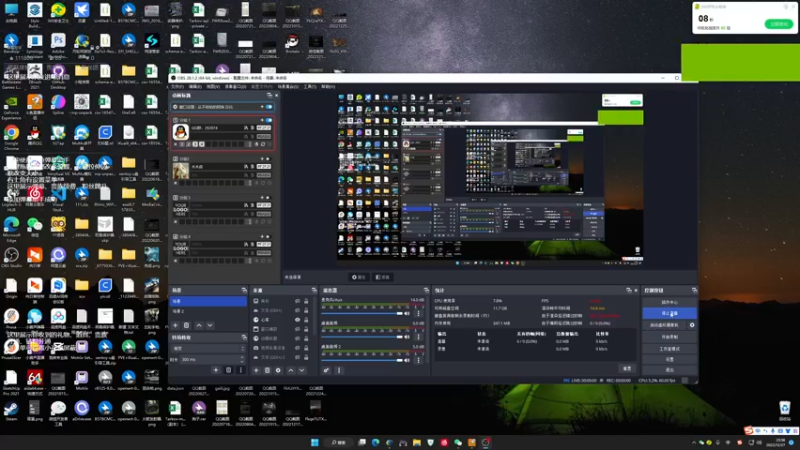This screenshot has height=450, width=800.
Task: Click the QQ penguin thumbnail in group 1
Action: click(181, 132)
